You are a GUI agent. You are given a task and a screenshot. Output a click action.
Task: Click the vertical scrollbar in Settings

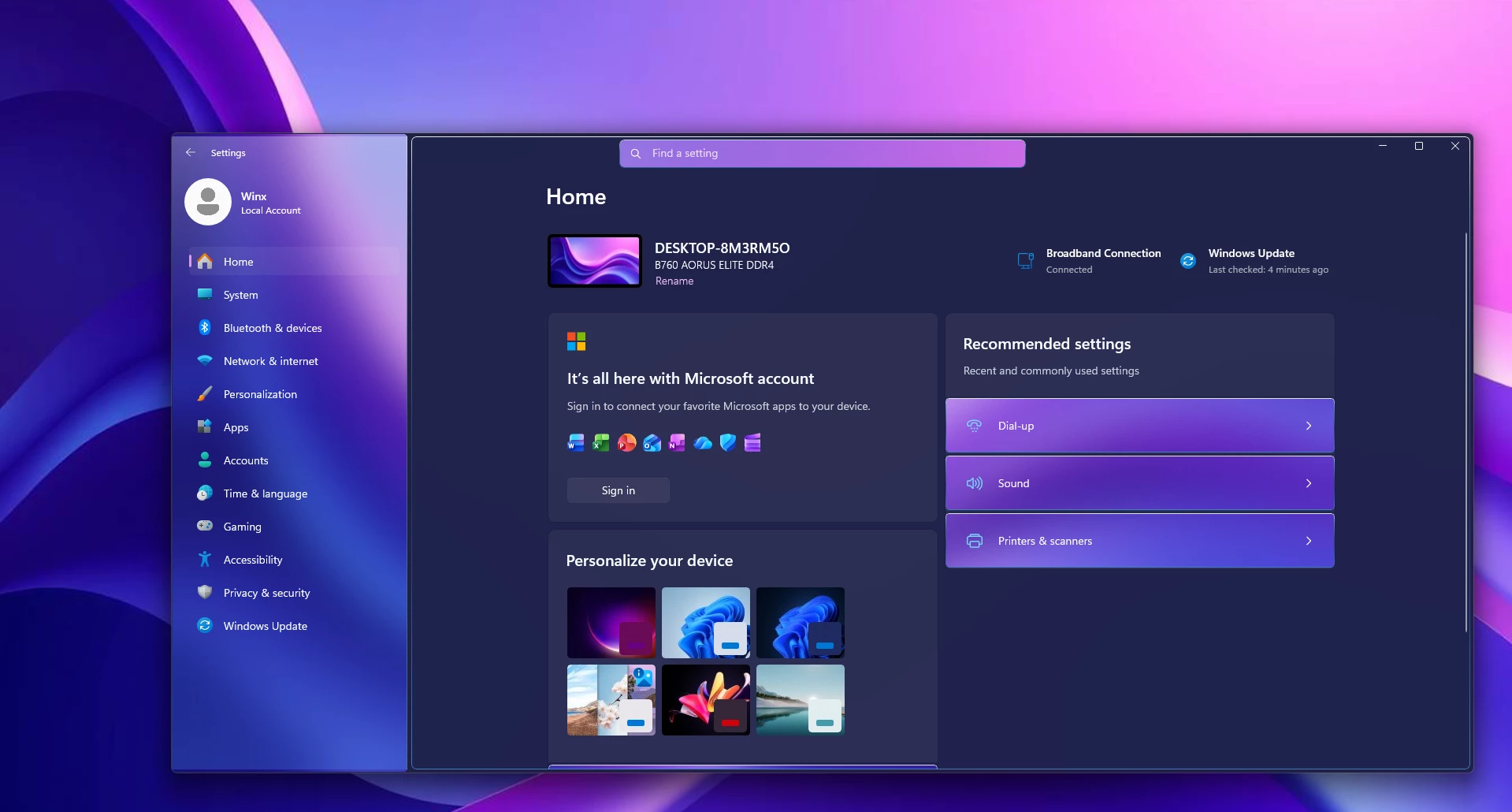pyautogui.click(x=1466, y=432)
